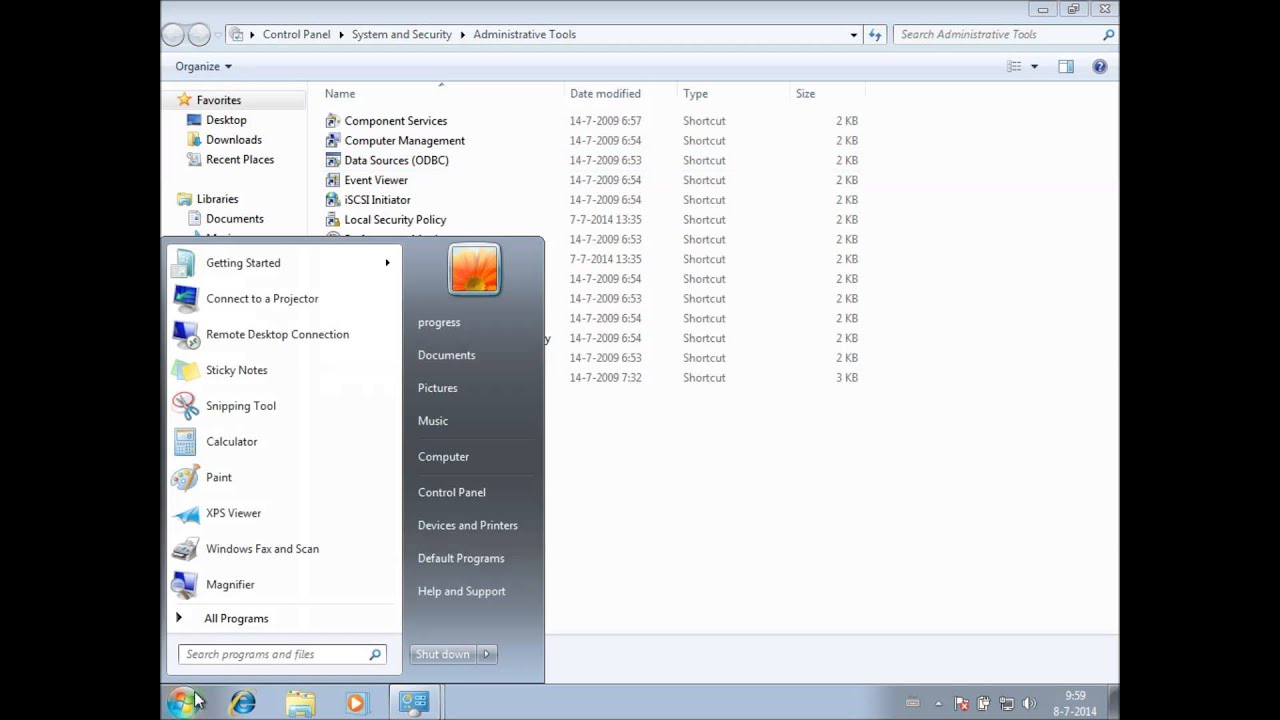Select Local Security Policy shortcut

(386, 220)
